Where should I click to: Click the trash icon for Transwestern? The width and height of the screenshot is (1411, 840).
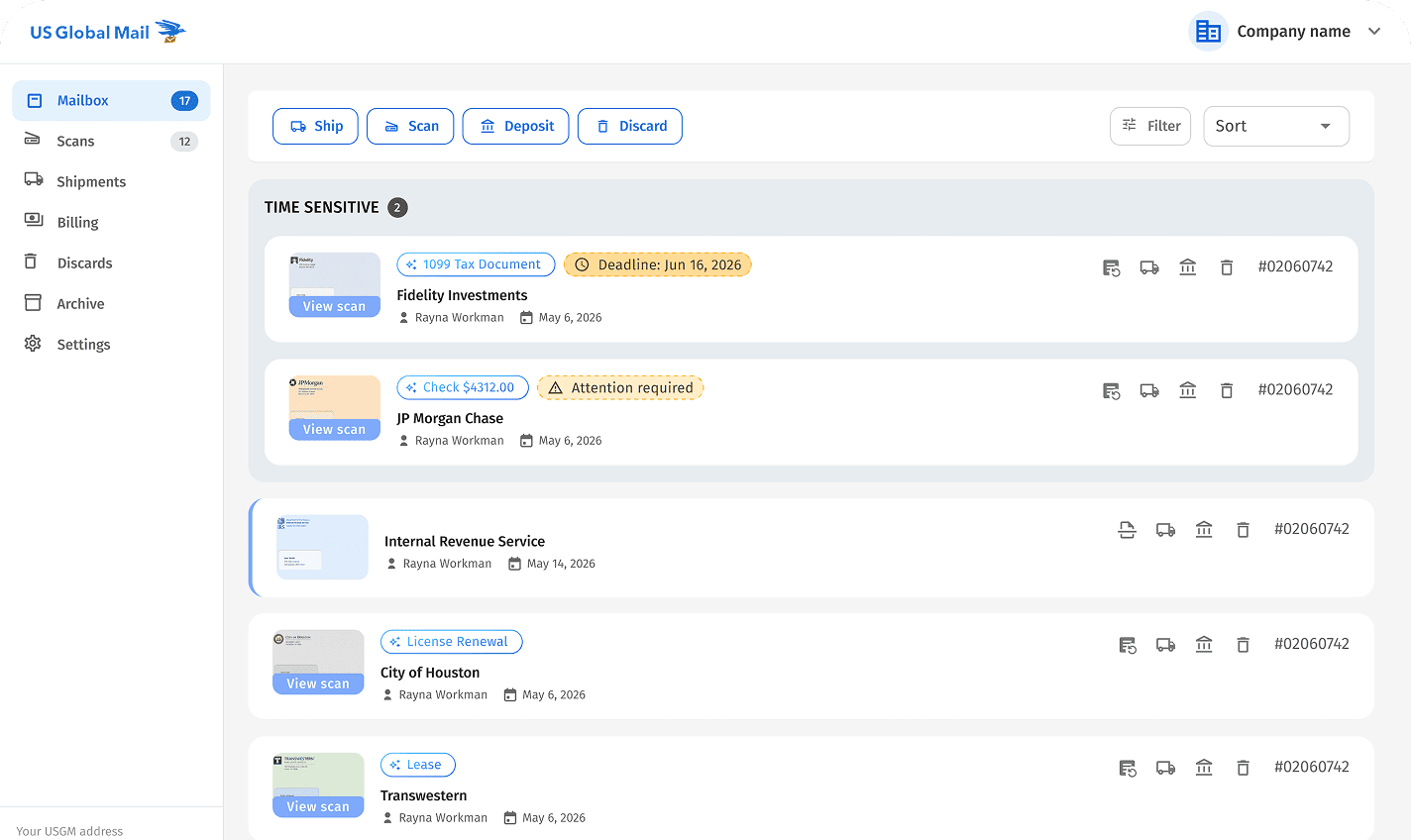pyautogui.click(x=1243, y=768)
